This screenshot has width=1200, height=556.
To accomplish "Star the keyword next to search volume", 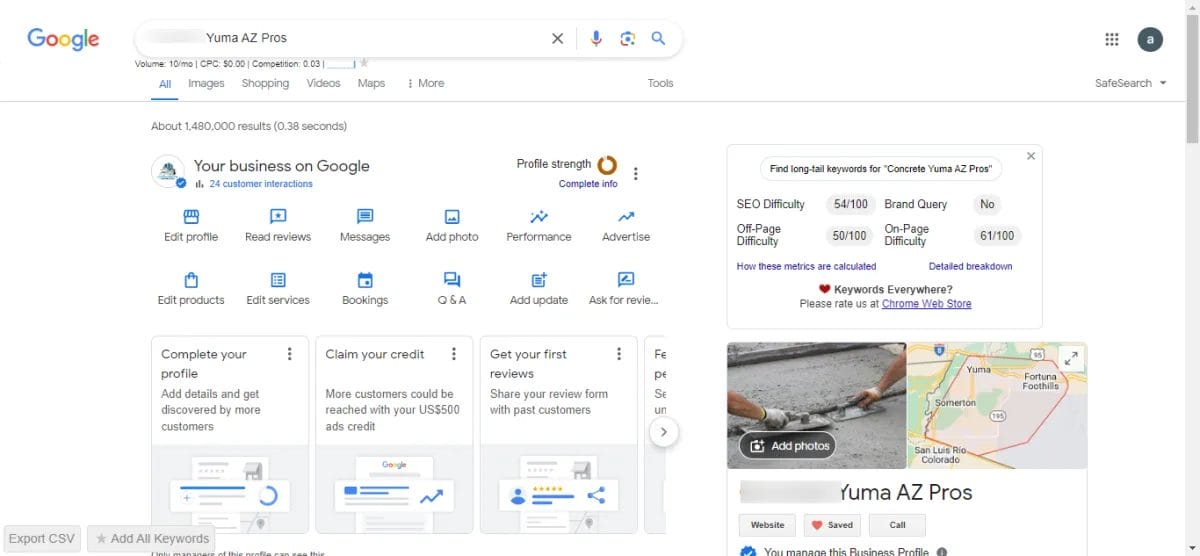I will click(364, 63).
